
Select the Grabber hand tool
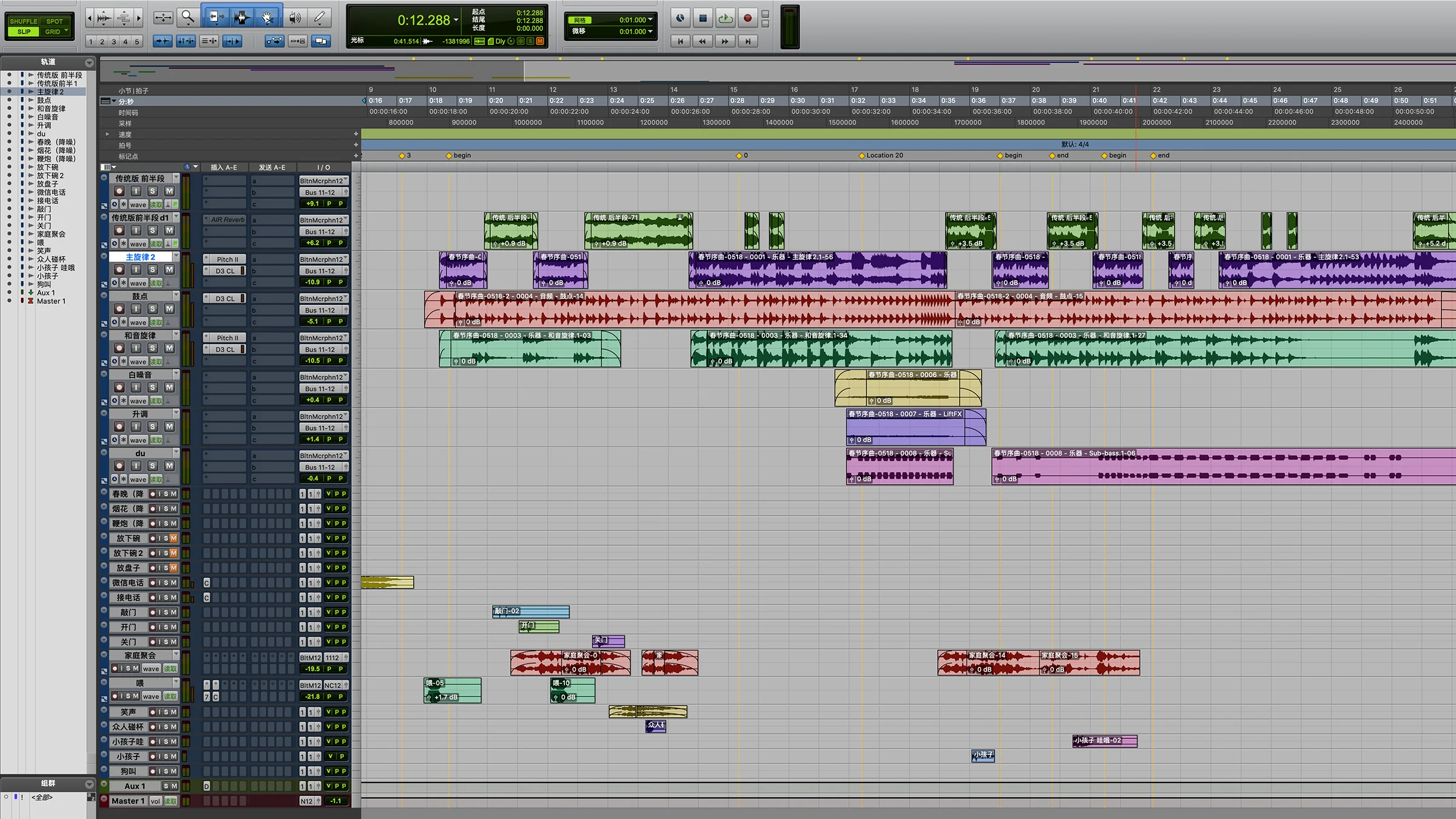coord(268,18)
